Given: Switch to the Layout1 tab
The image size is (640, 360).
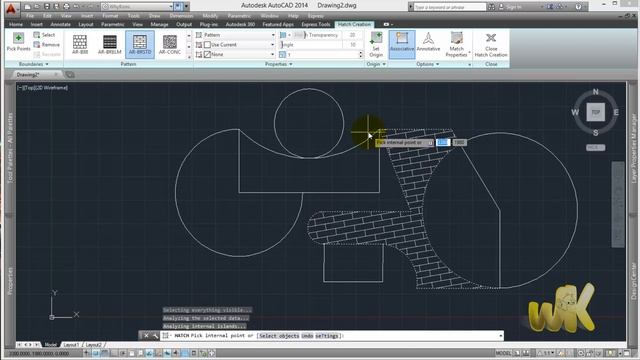Looking at the screenshot, I should [x=71, y=345].
